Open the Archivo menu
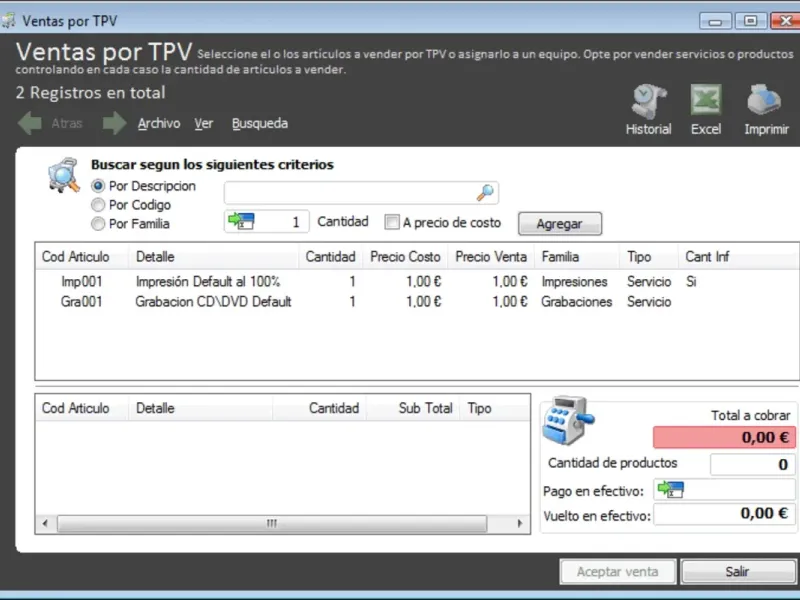 pos(159,123)
